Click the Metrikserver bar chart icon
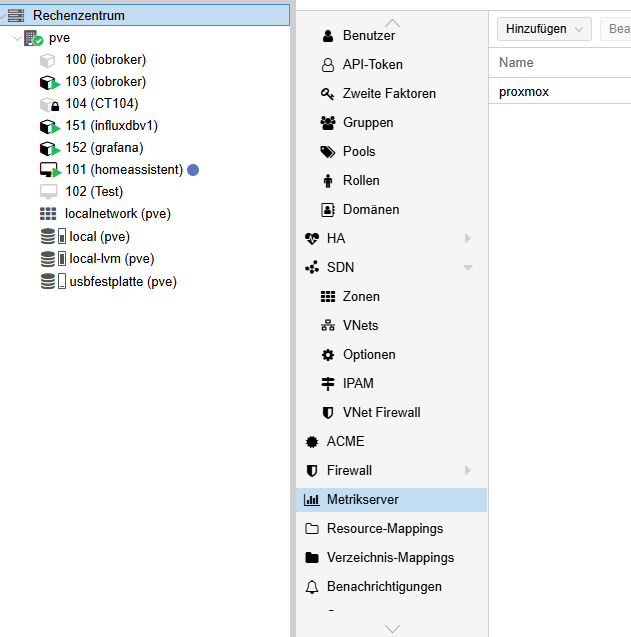Image resolution: width=631 pixels, height=637 pixels. pyautogui.click(x=312, y=500)
